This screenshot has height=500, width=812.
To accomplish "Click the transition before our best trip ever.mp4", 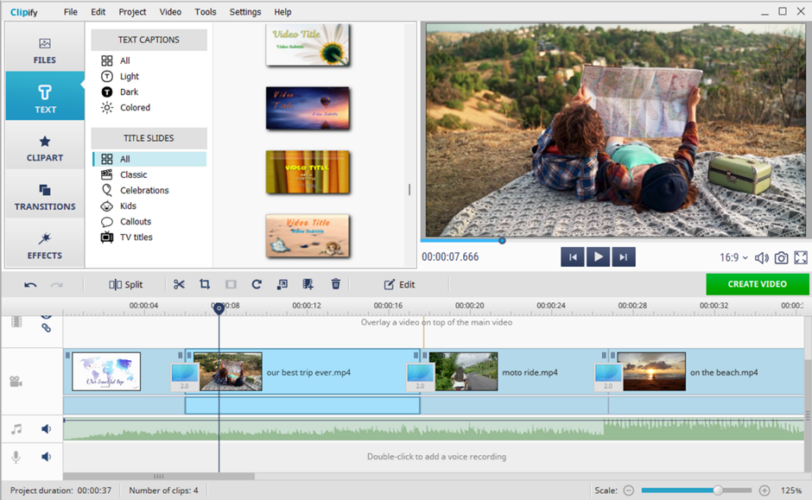I will pyautogui.click(x=184, y=377).
